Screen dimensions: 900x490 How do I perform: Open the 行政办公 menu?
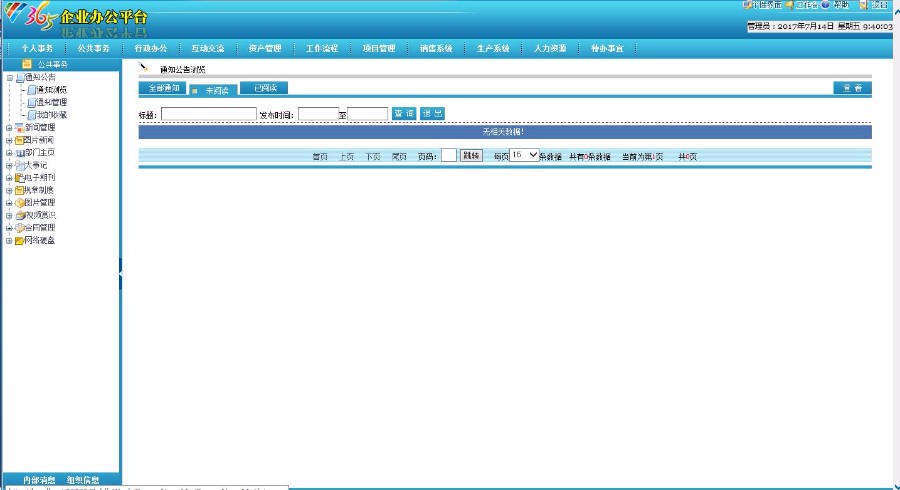(151, 48)
